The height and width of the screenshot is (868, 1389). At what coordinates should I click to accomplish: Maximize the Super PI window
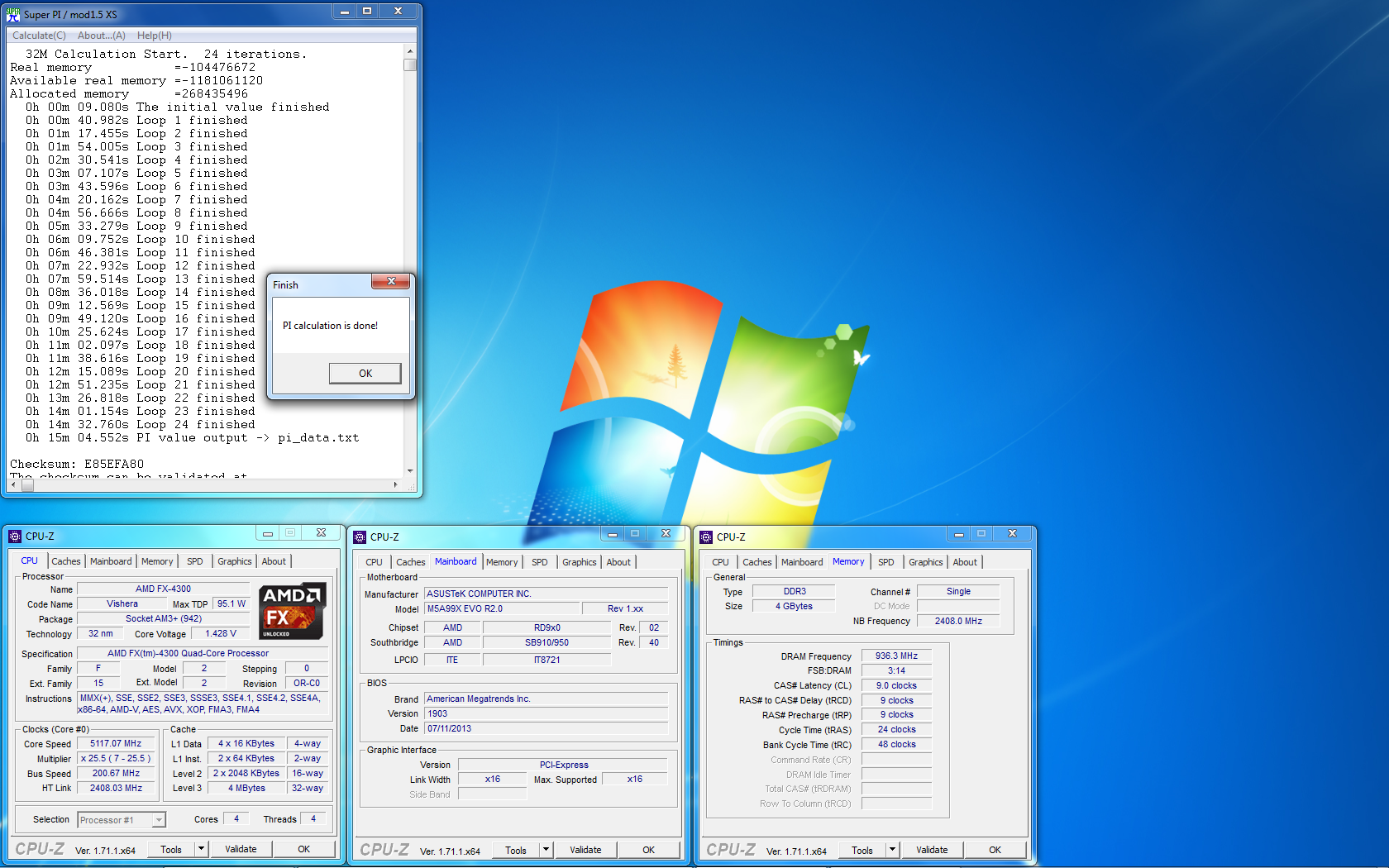click(367, 12)
